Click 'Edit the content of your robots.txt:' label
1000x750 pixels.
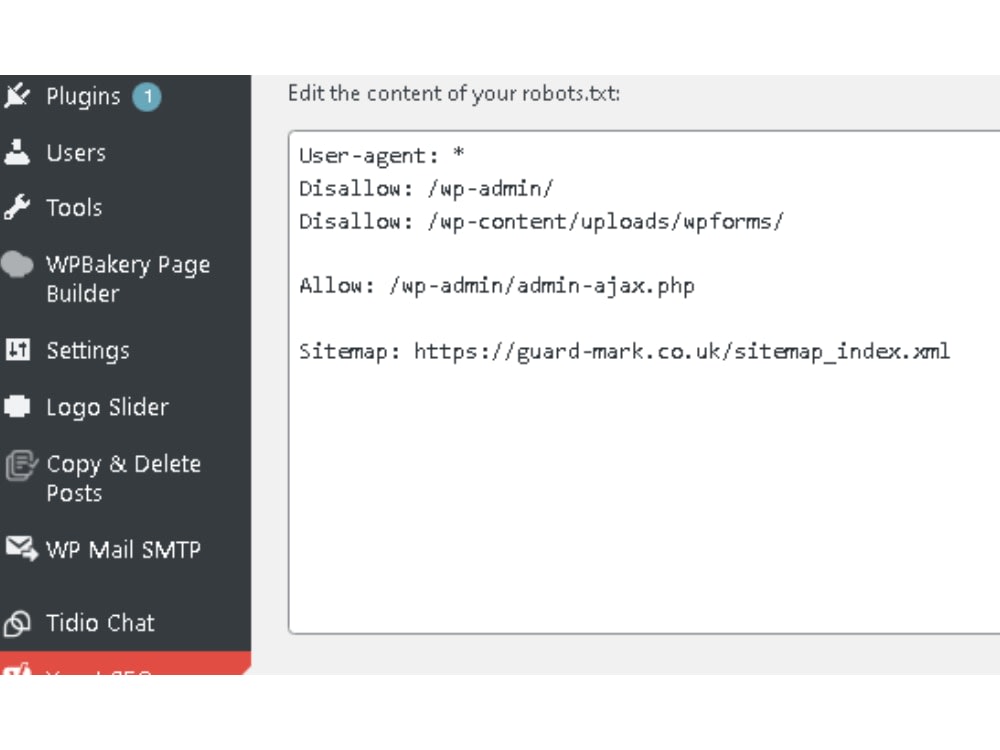(453, 94)
